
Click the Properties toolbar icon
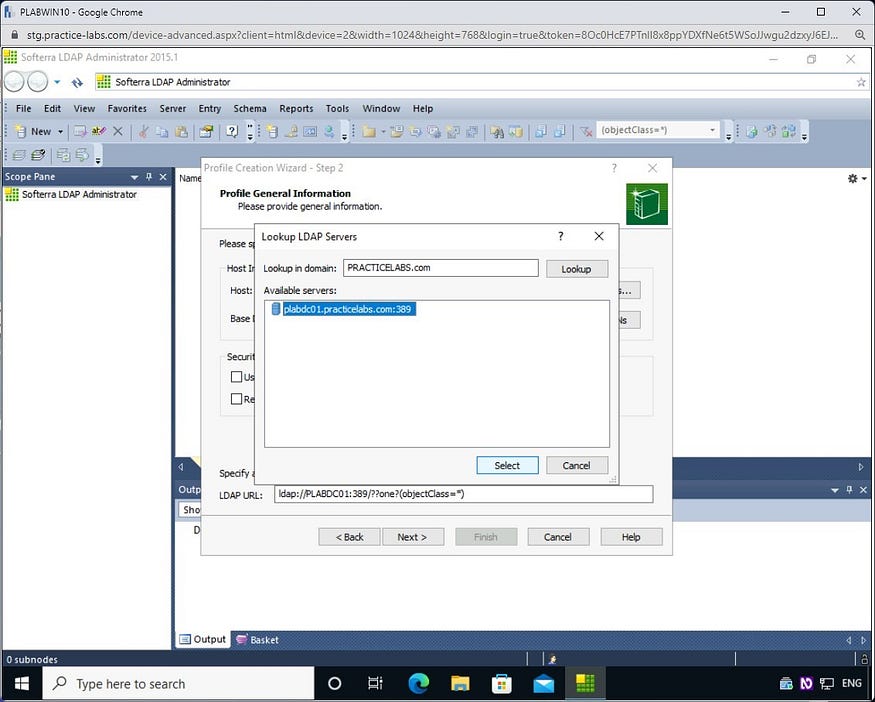206,132
